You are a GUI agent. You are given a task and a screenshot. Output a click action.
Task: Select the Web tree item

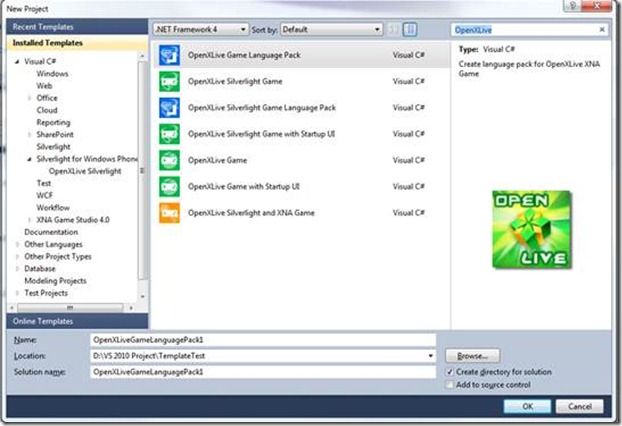click(x=44, y=86)
